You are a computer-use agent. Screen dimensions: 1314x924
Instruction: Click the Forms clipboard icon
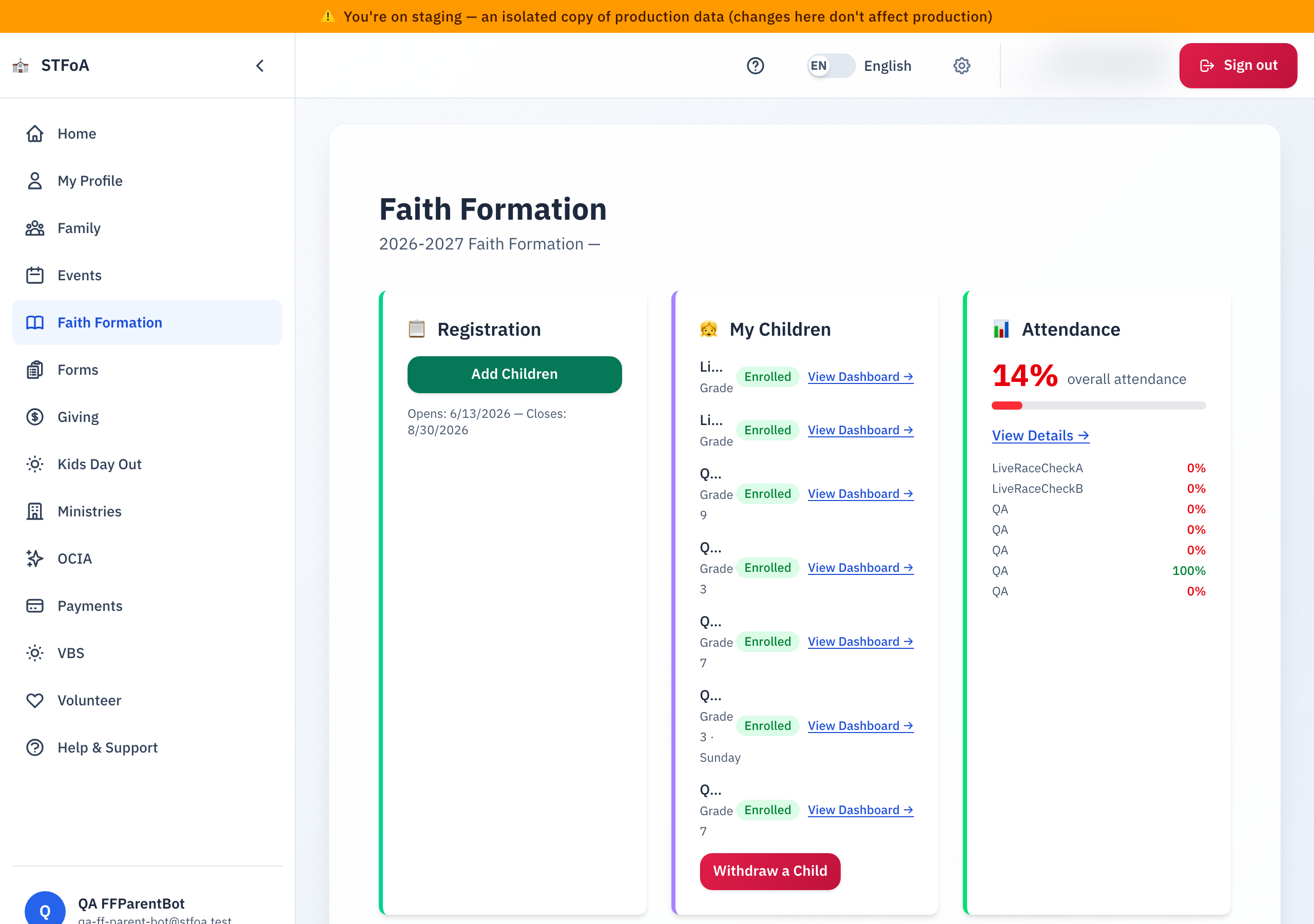(x=35, y=370)
